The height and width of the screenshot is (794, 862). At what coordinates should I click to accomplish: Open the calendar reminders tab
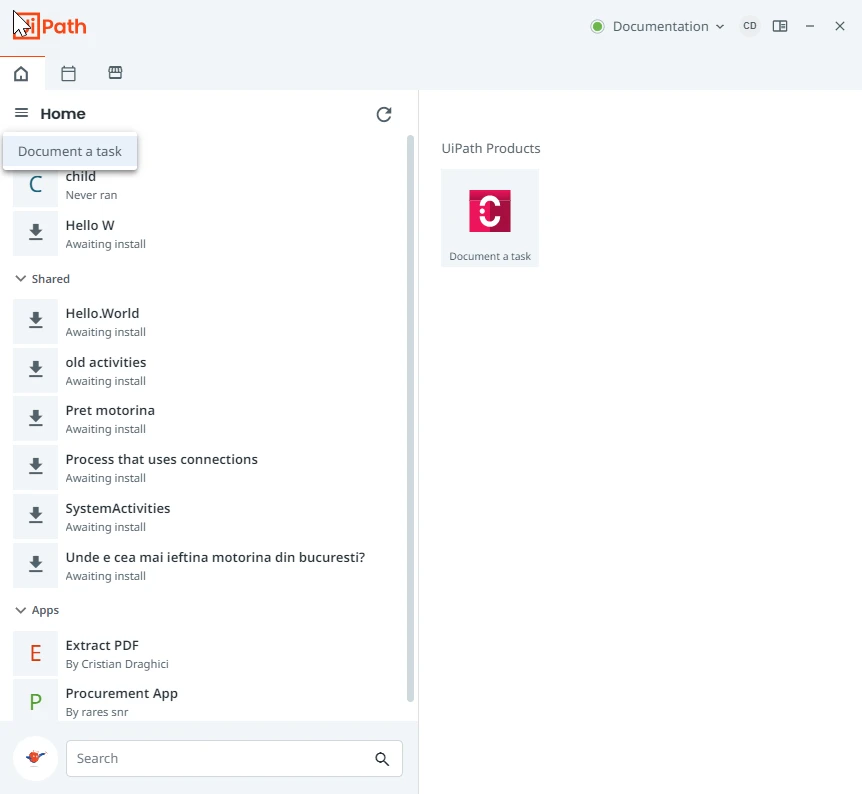[x=68, y=73]
